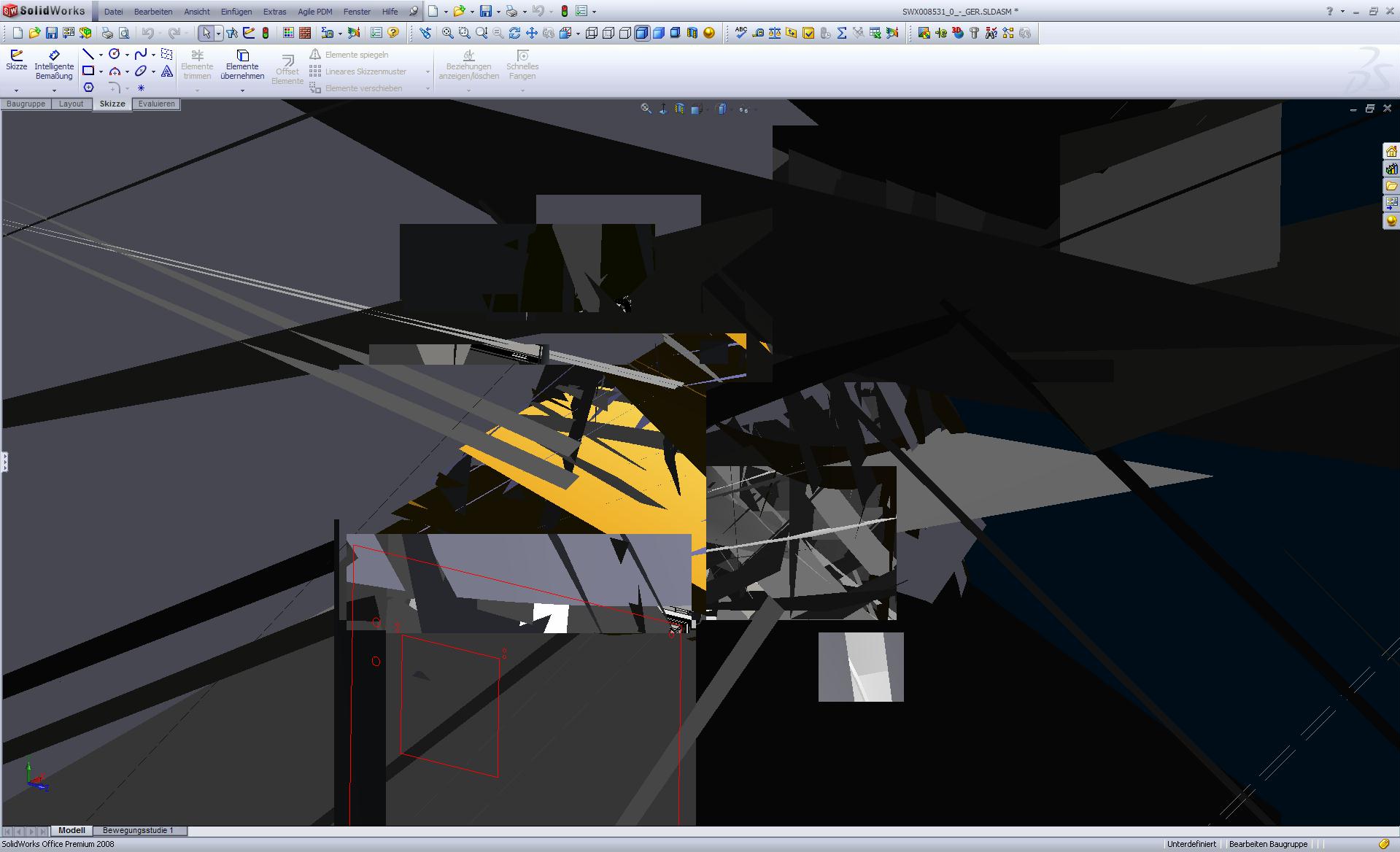Viewport: 1400px width, 852px height.
Task: Expand the Skizze dropdown arrow
Action: coord(16,90)
